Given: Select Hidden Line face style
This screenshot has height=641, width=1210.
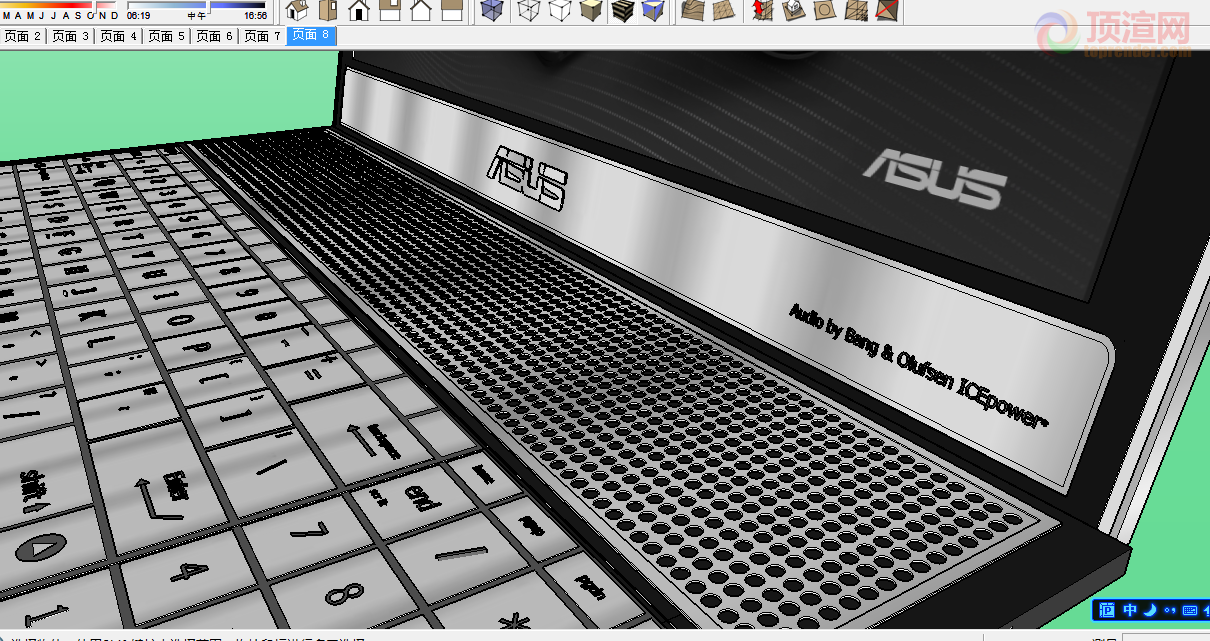Looking at the screenshot, I should point(559,11).
